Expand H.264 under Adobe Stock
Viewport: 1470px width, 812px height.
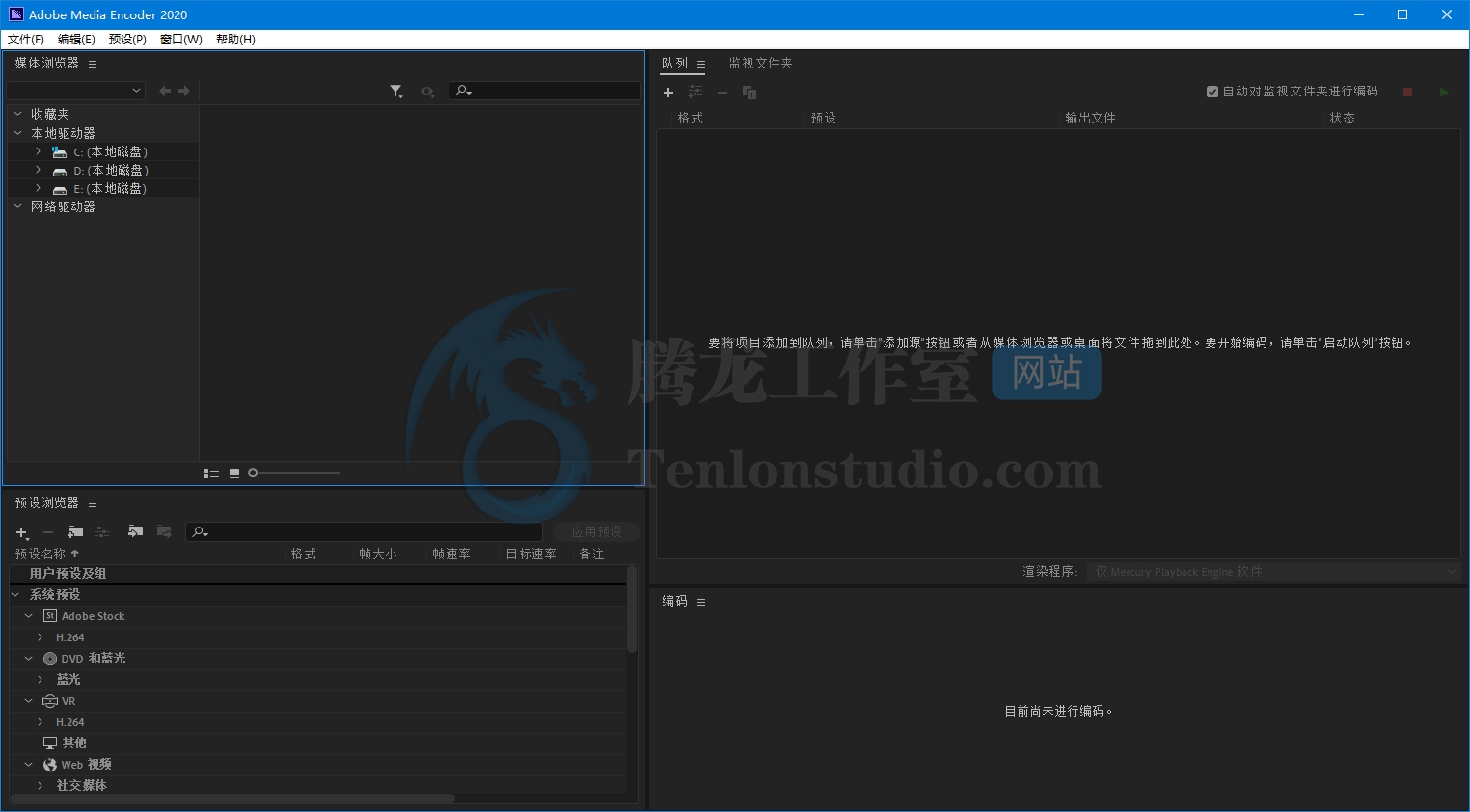(x=40, y=637)
